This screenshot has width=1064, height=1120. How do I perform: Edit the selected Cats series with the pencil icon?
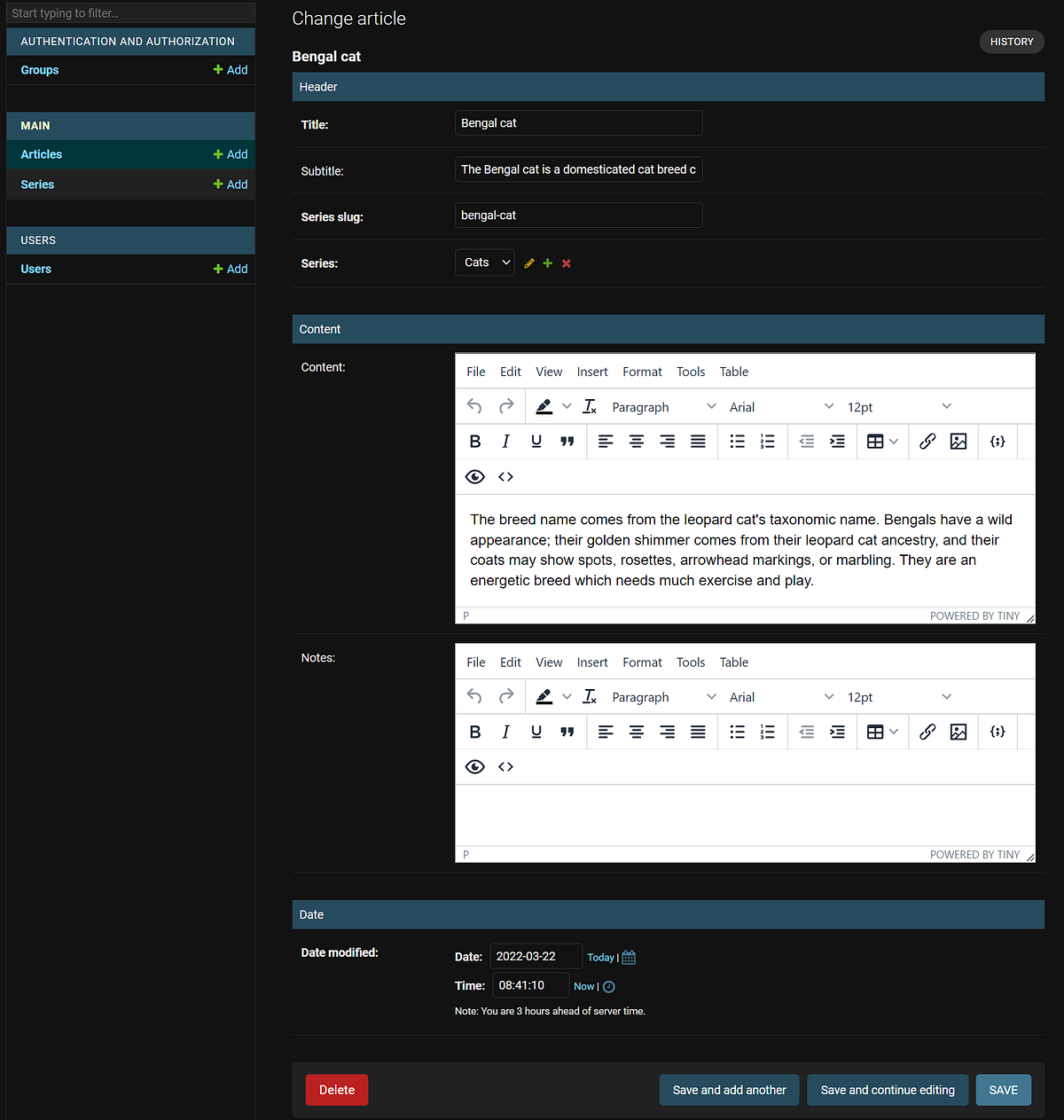(x=528, y=262)
